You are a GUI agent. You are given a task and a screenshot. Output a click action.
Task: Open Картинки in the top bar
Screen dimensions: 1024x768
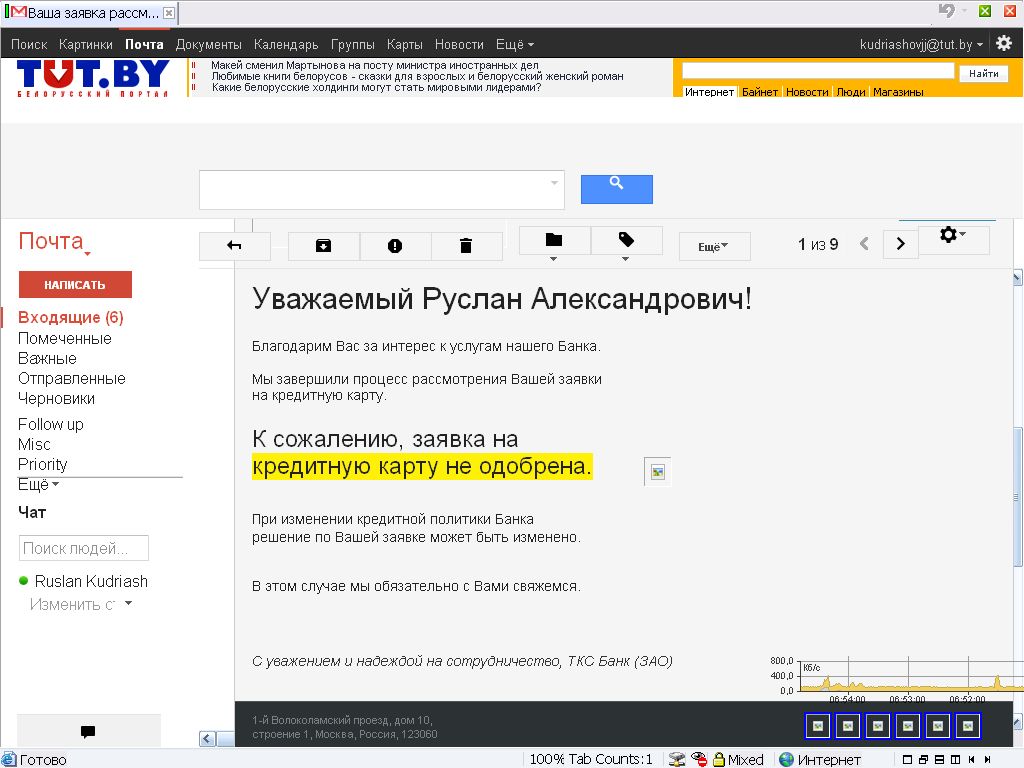pyautogui.click(x=86, y=44)
